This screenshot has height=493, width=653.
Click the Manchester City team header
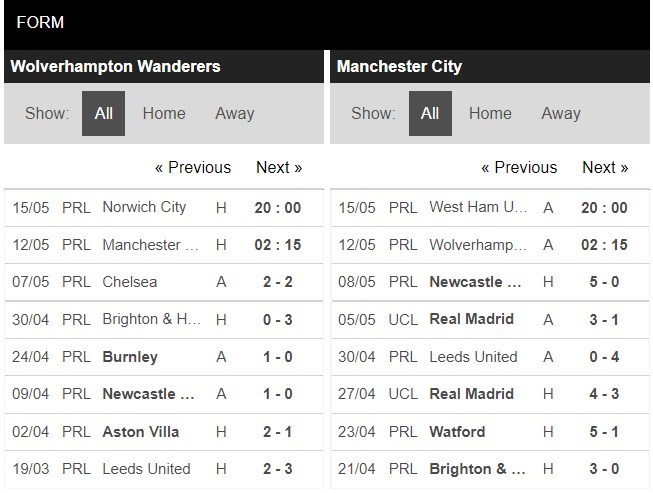click(x=400, y=67)
